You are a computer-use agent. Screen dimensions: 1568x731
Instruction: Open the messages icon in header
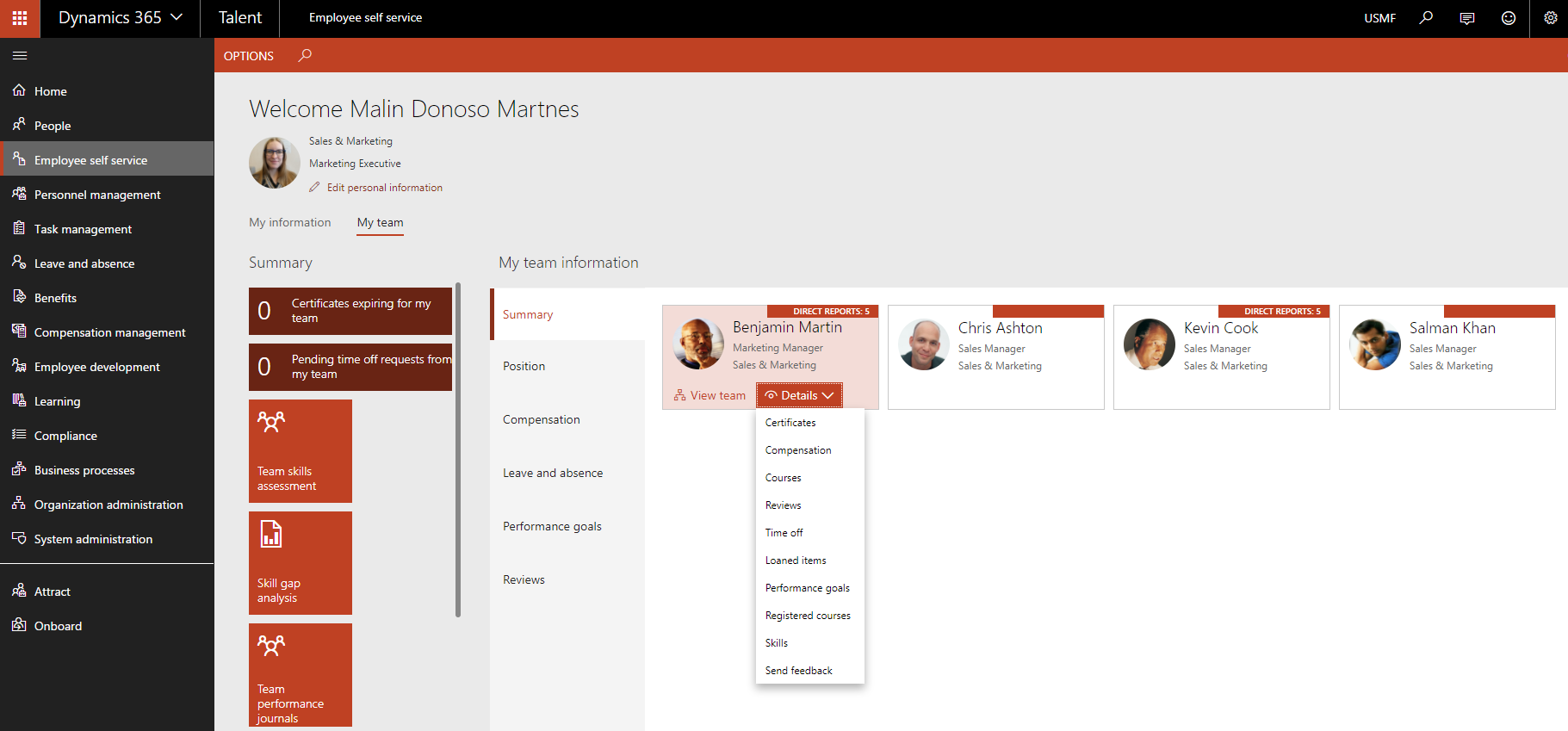coord(1467,18)
